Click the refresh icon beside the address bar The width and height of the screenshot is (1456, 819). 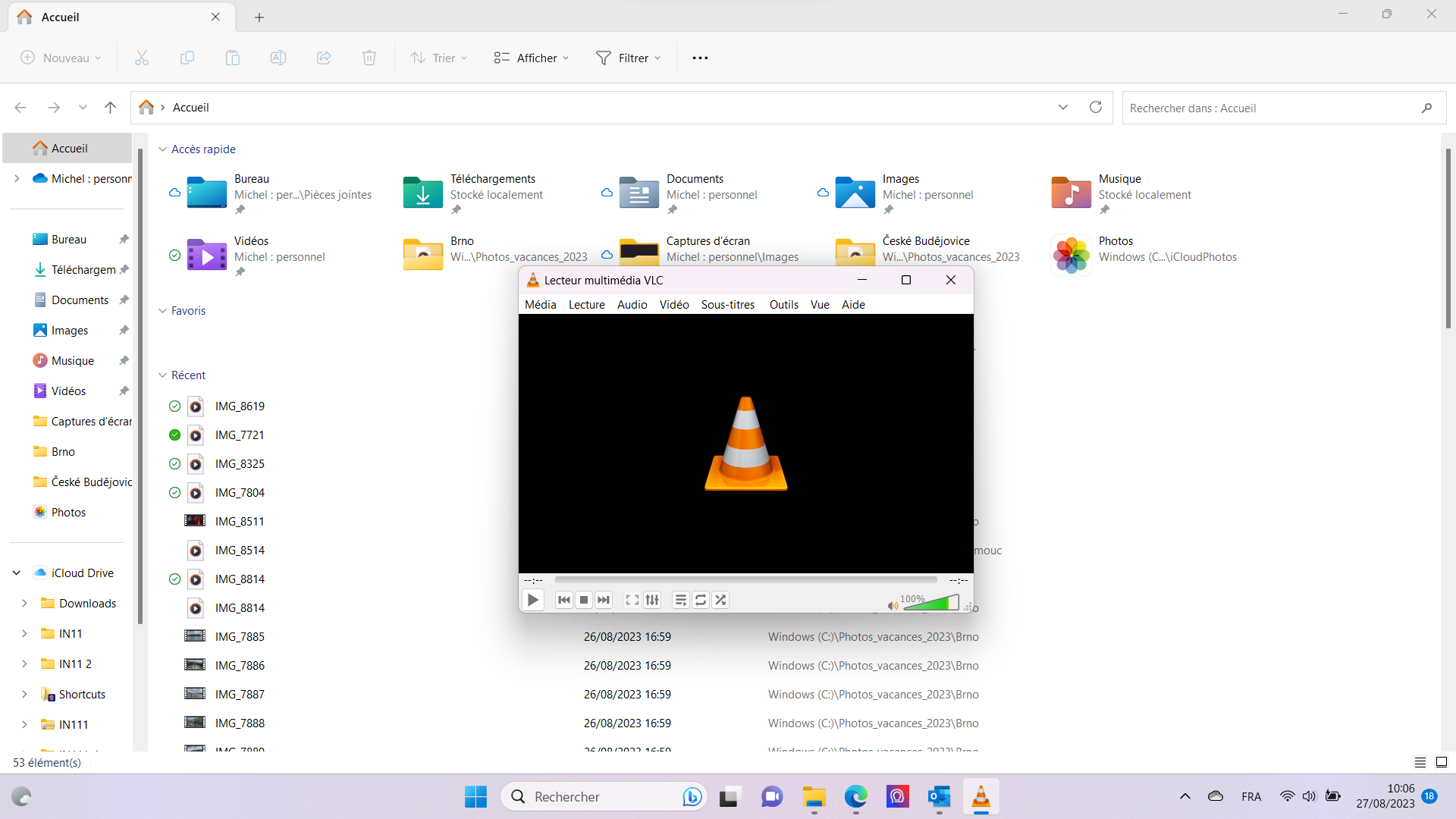click(1095, 107)
